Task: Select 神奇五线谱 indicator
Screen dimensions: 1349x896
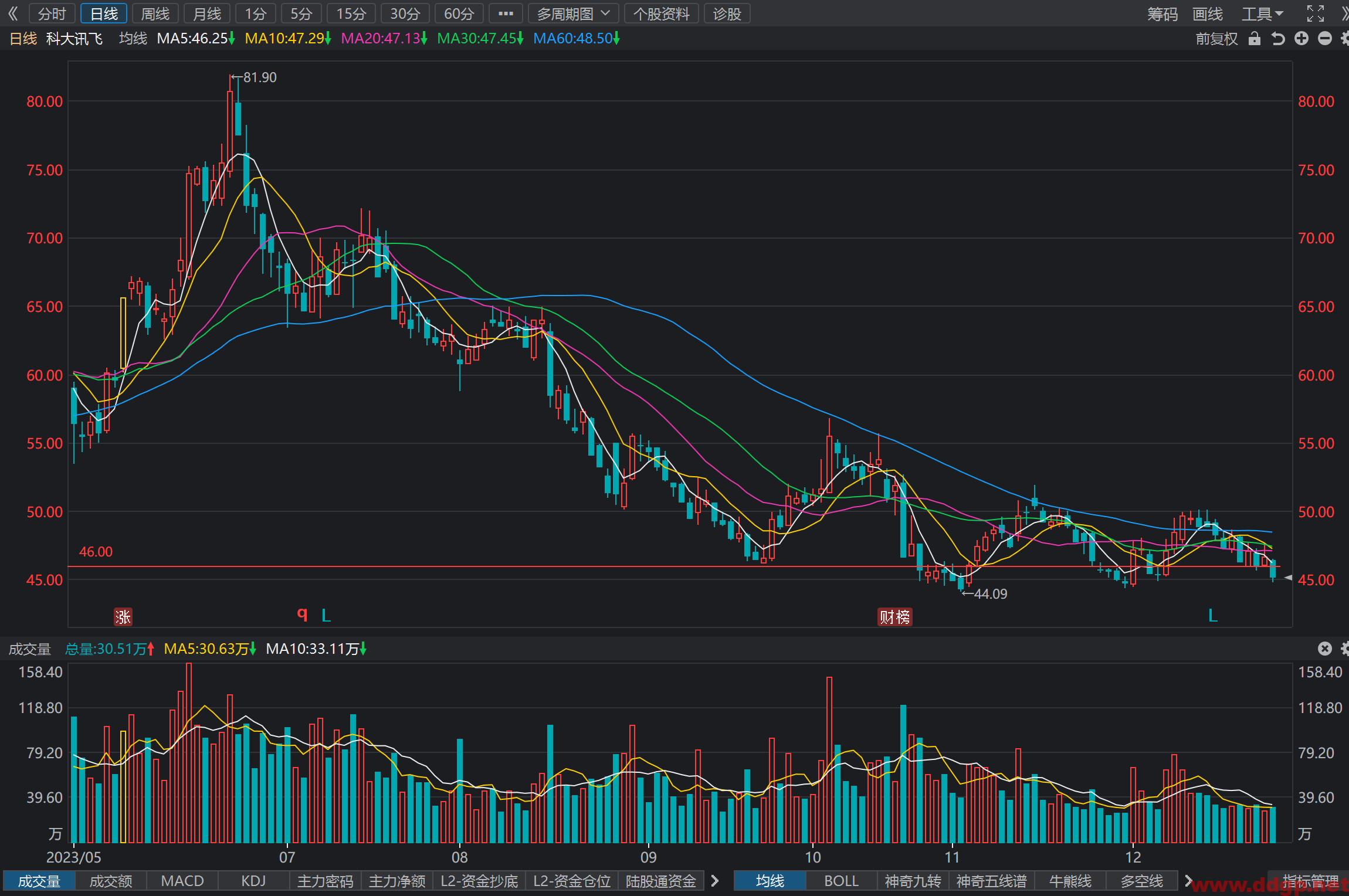Action: [x=992, y=881]
